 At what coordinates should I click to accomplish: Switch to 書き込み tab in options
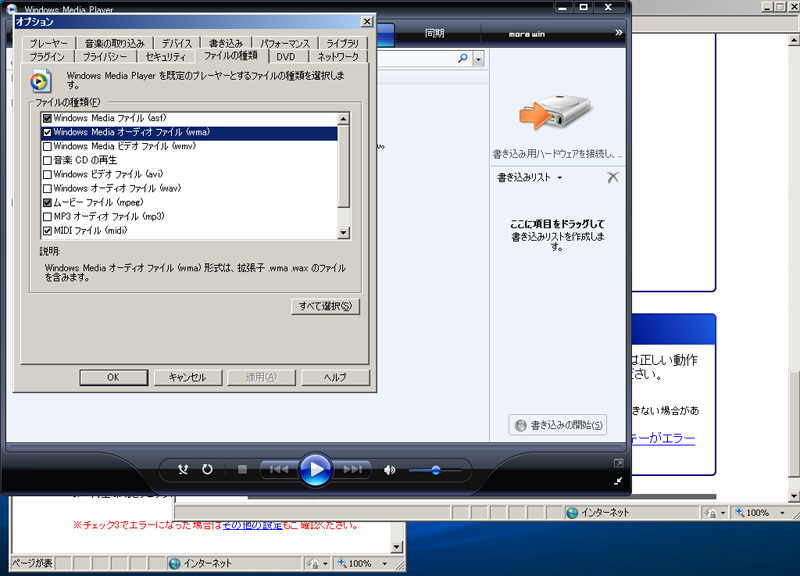click(226, 43)
